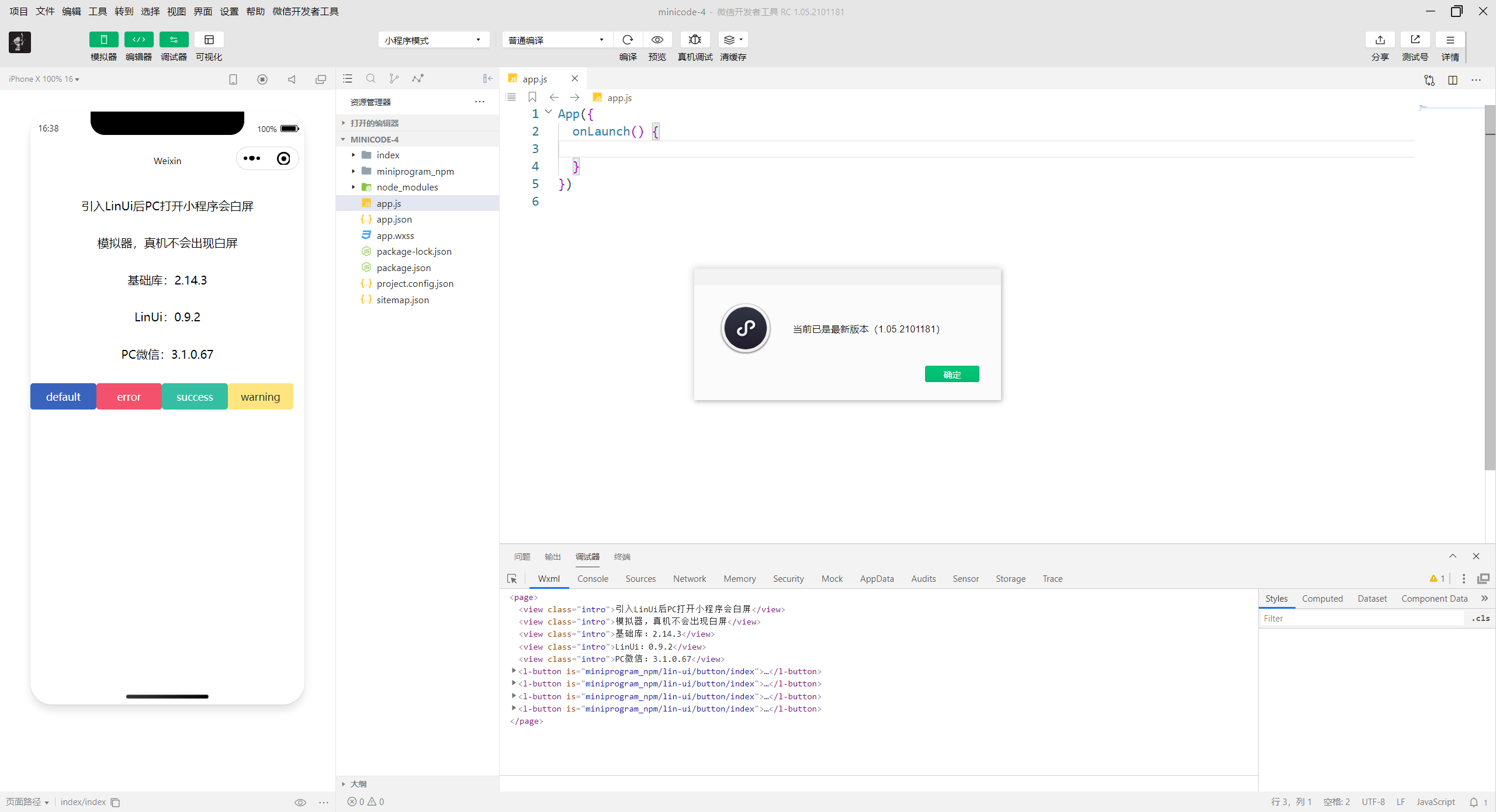
Task: Start 真机调试 remote debugging
Action: point(694,39)
